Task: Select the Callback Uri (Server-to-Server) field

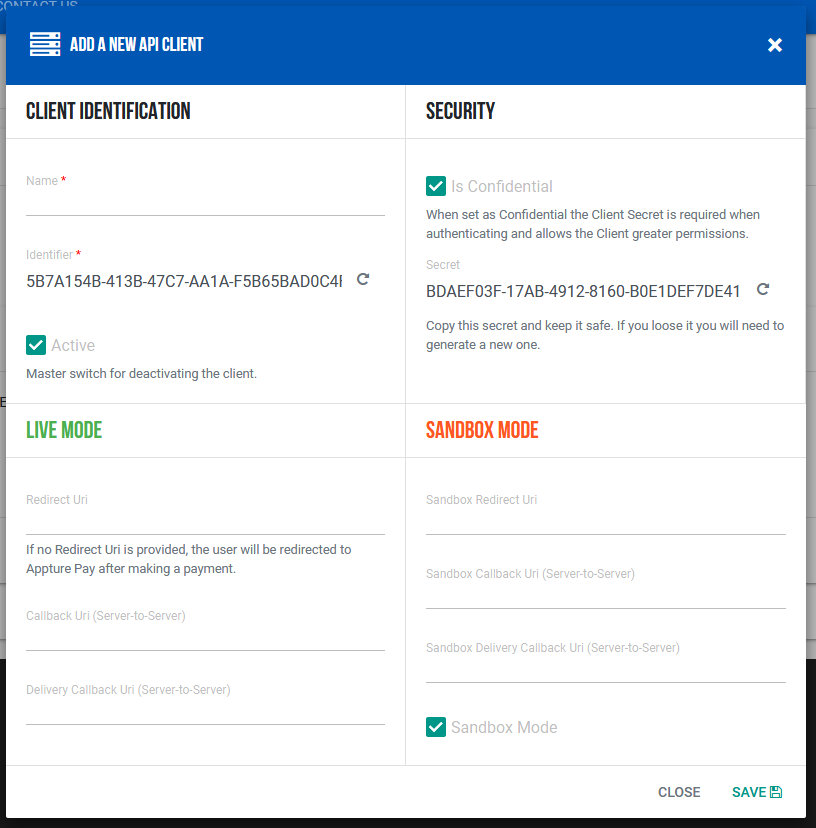Action: [205, 637]
